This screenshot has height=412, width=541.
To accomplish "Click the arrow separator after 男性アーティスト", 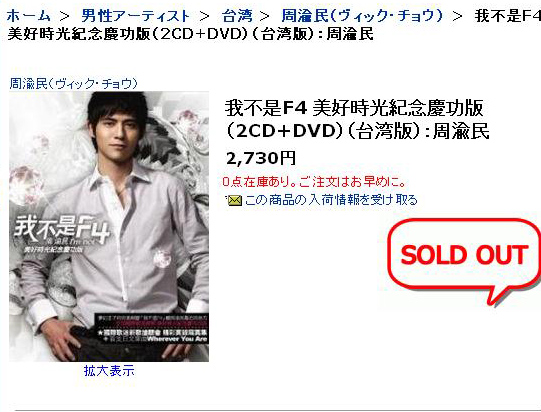I will (x=204, y=16).
